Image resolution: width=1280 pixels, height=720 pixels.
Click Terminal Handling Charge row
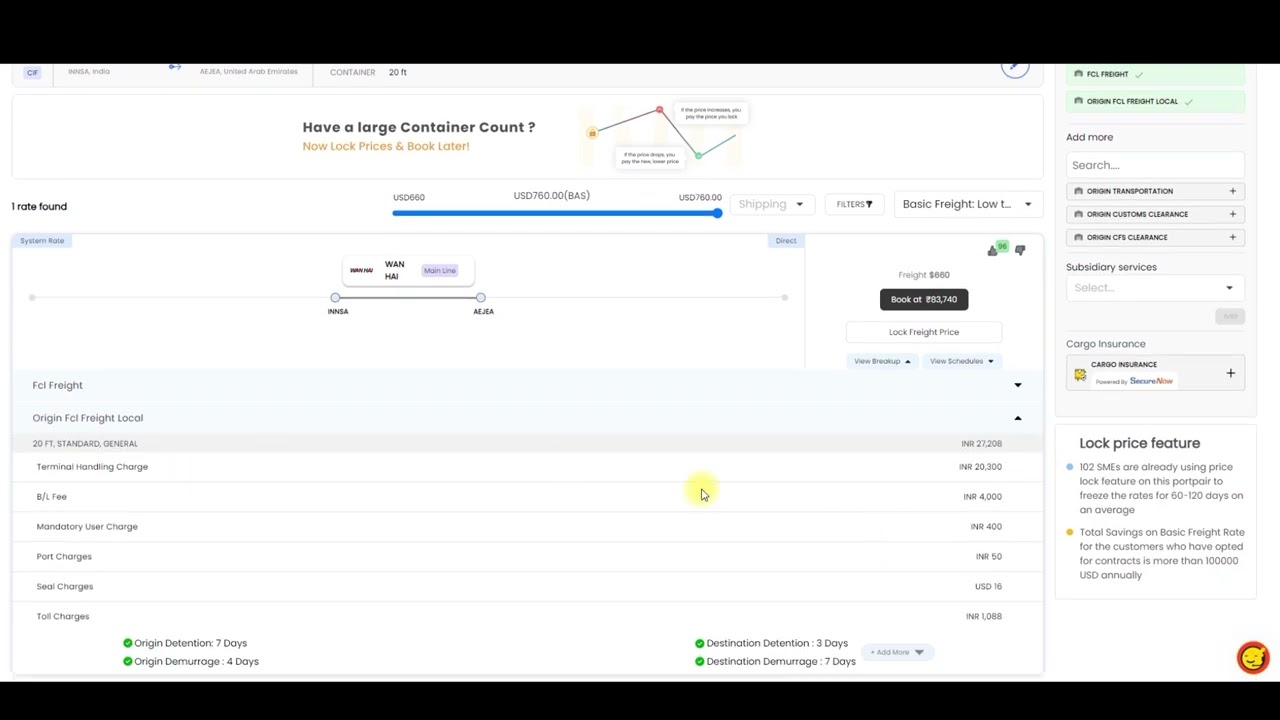click(x=526, y=467)
